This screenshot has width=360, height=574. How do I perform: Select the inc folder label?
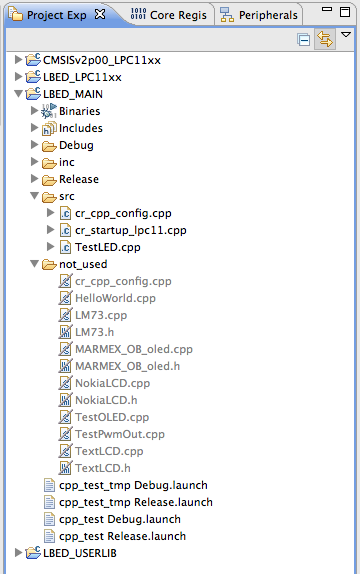point(67,162)
